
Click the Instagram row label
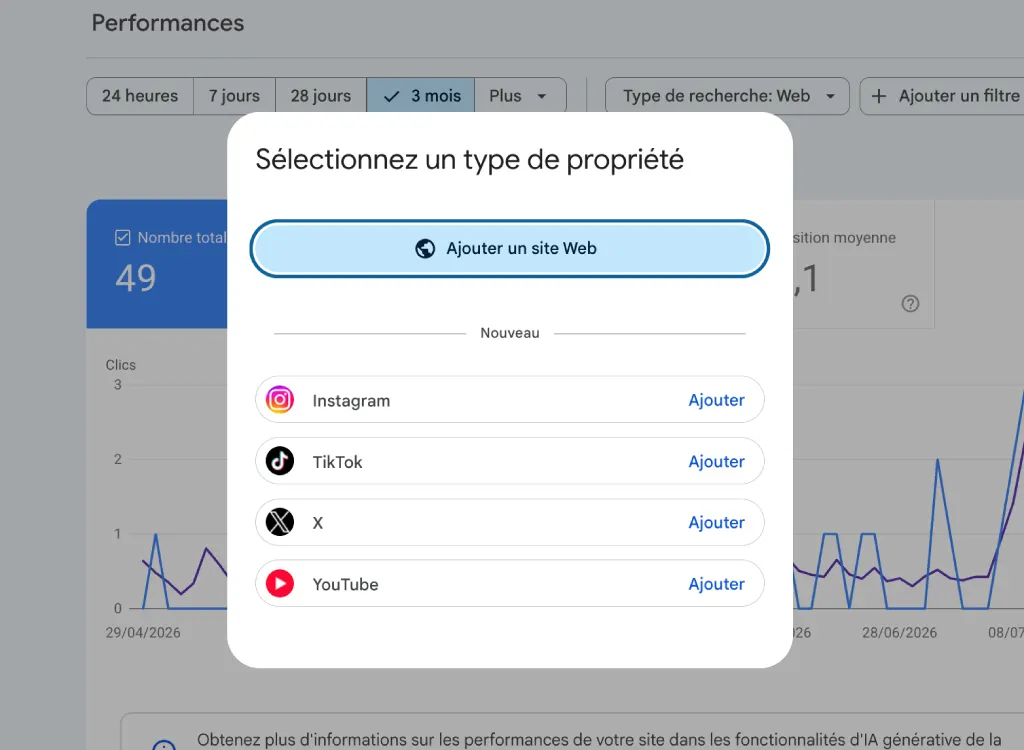[351, 400]
